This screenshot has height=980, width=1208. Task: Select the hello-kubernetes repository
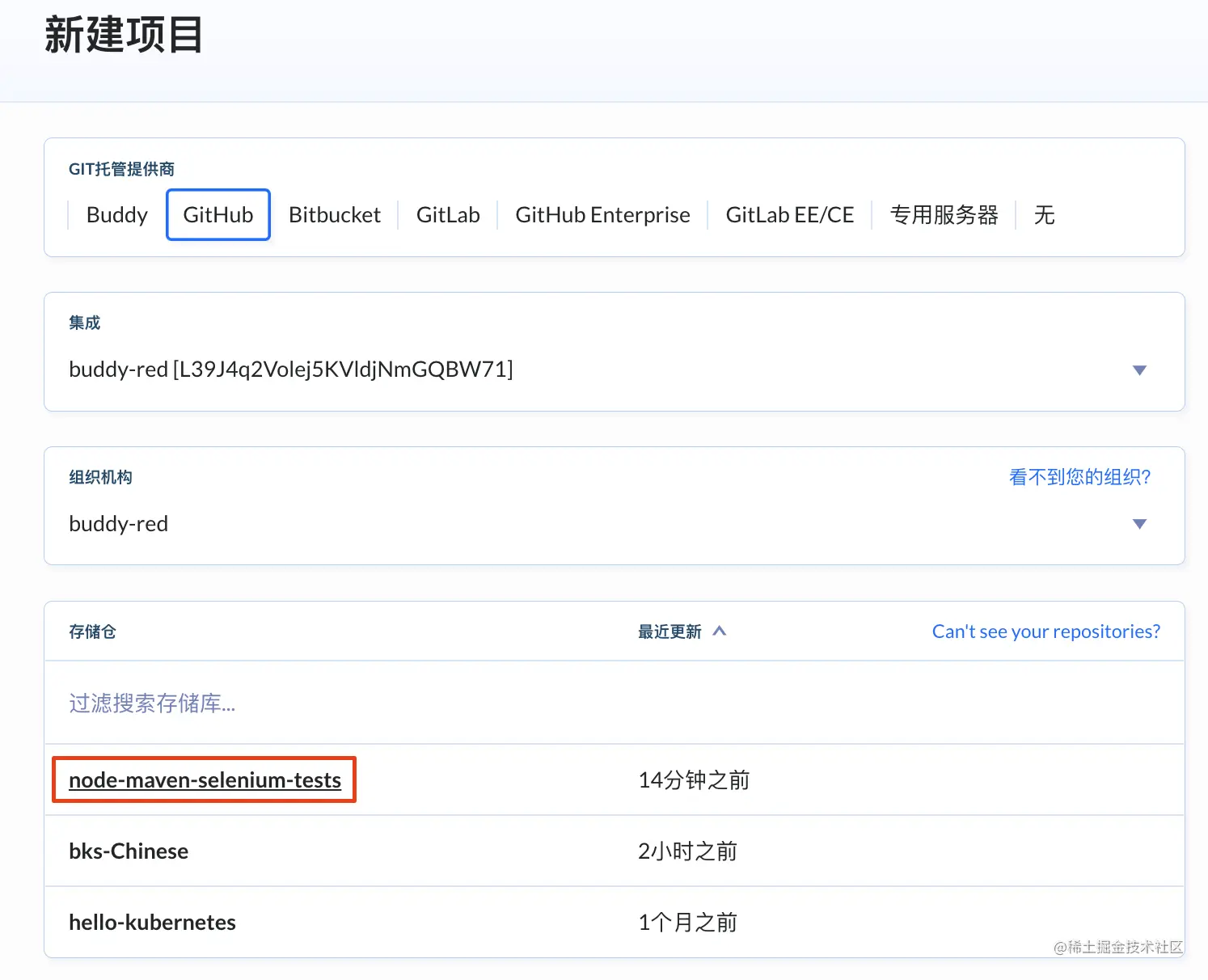[x=153, y=923]
